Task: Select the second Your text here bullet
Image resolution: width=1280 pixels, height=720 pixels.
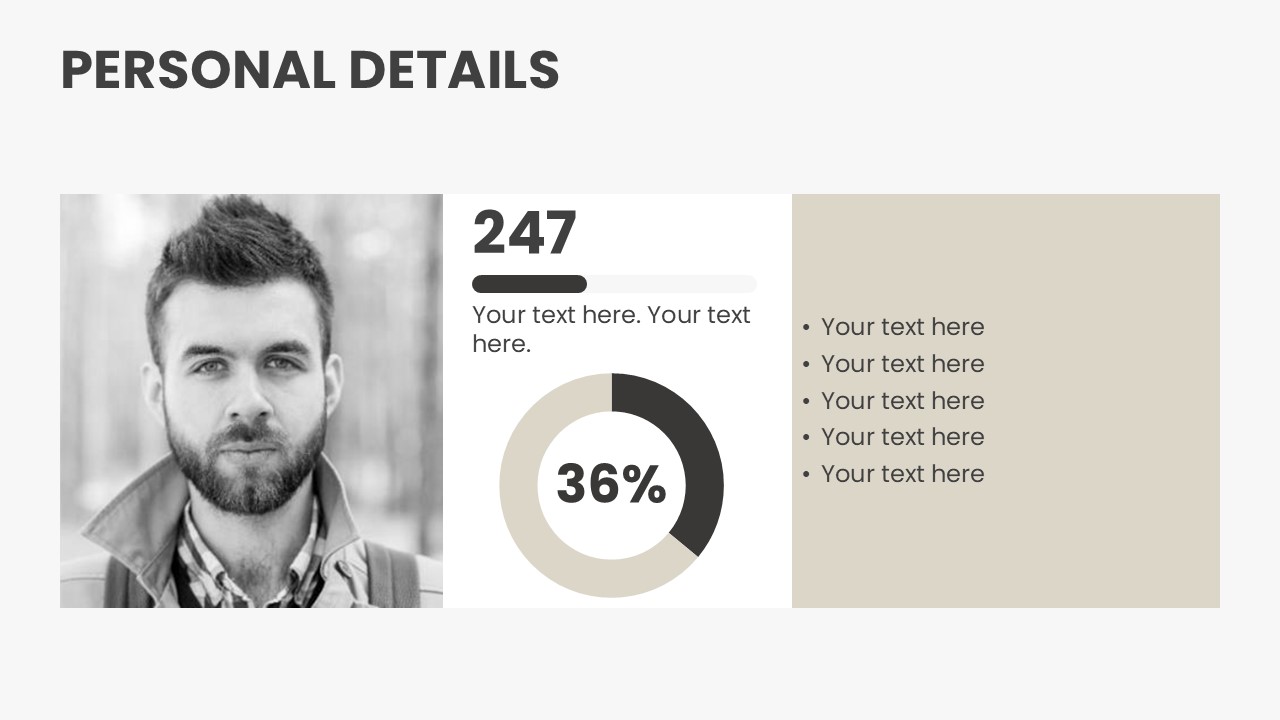Action: pos(902,364)
